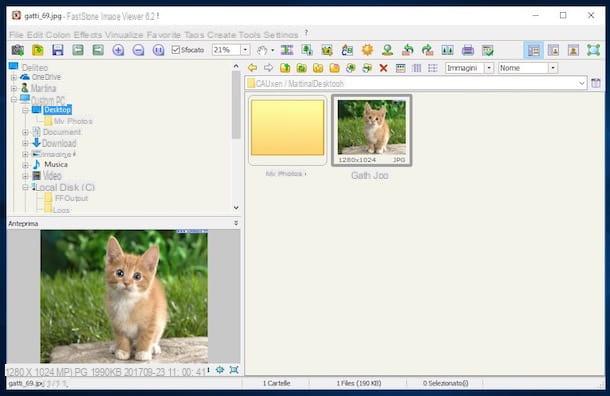Click the kitten preview image in Anteprima
Viewport: 610px width, 396px height.
(124, 296)
